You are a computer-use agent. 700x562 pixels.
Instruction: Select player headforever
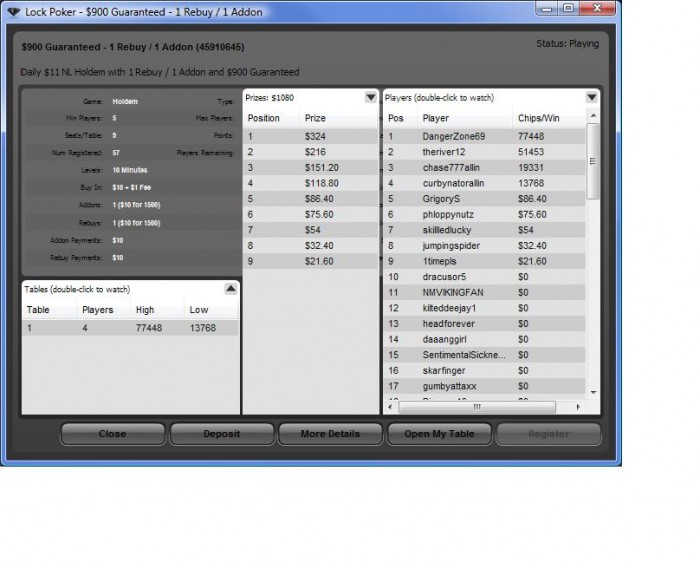(x=484, y=324)
